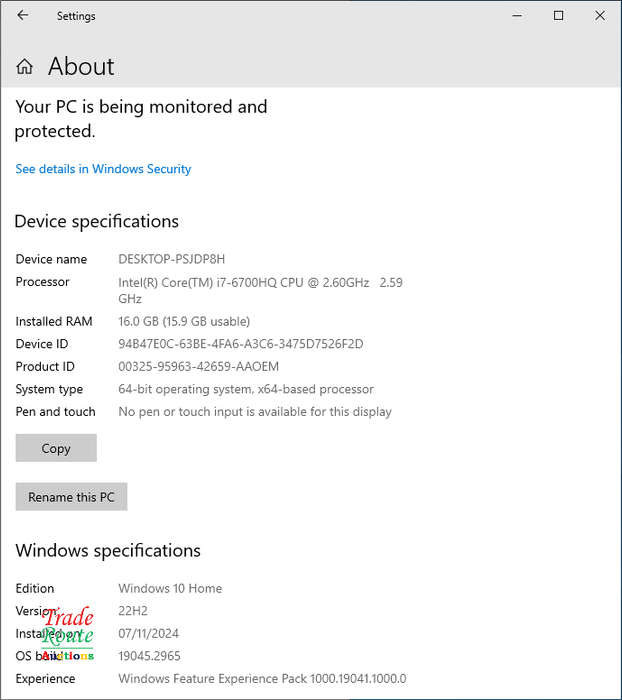Click the Device name label
Viewport: 622px width, 700px height.
click(51, 259)
